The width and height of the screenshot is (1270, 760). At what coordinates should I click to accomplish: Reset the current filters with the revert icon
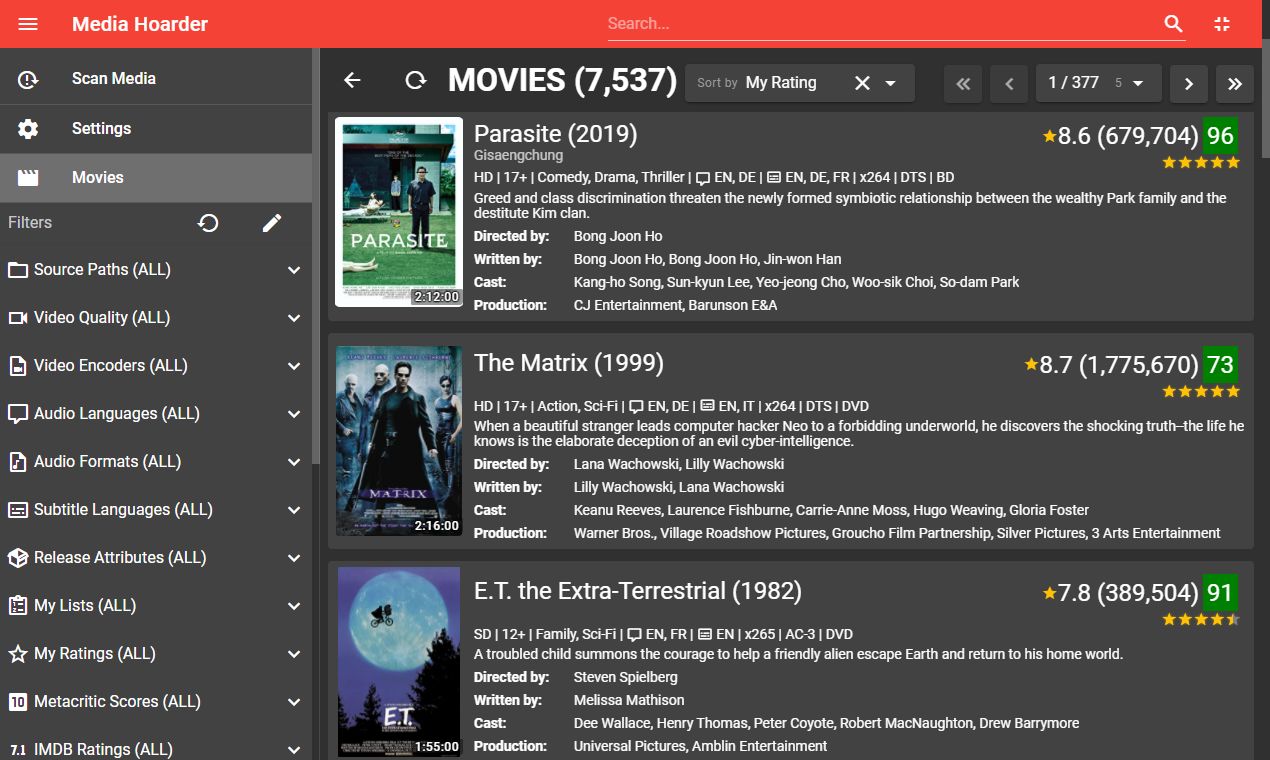pyautogui.click(x=208, y=223)
